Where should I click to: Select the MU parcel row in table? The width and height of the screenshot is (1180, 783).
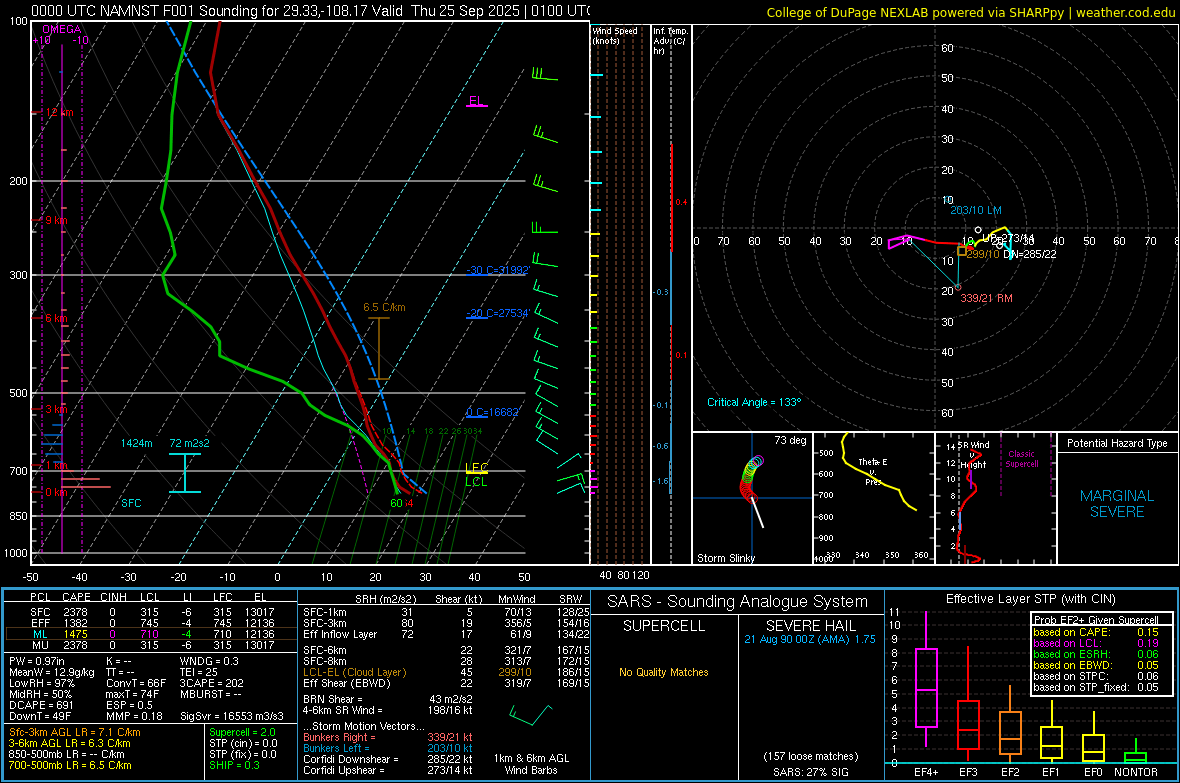[151, 645]
